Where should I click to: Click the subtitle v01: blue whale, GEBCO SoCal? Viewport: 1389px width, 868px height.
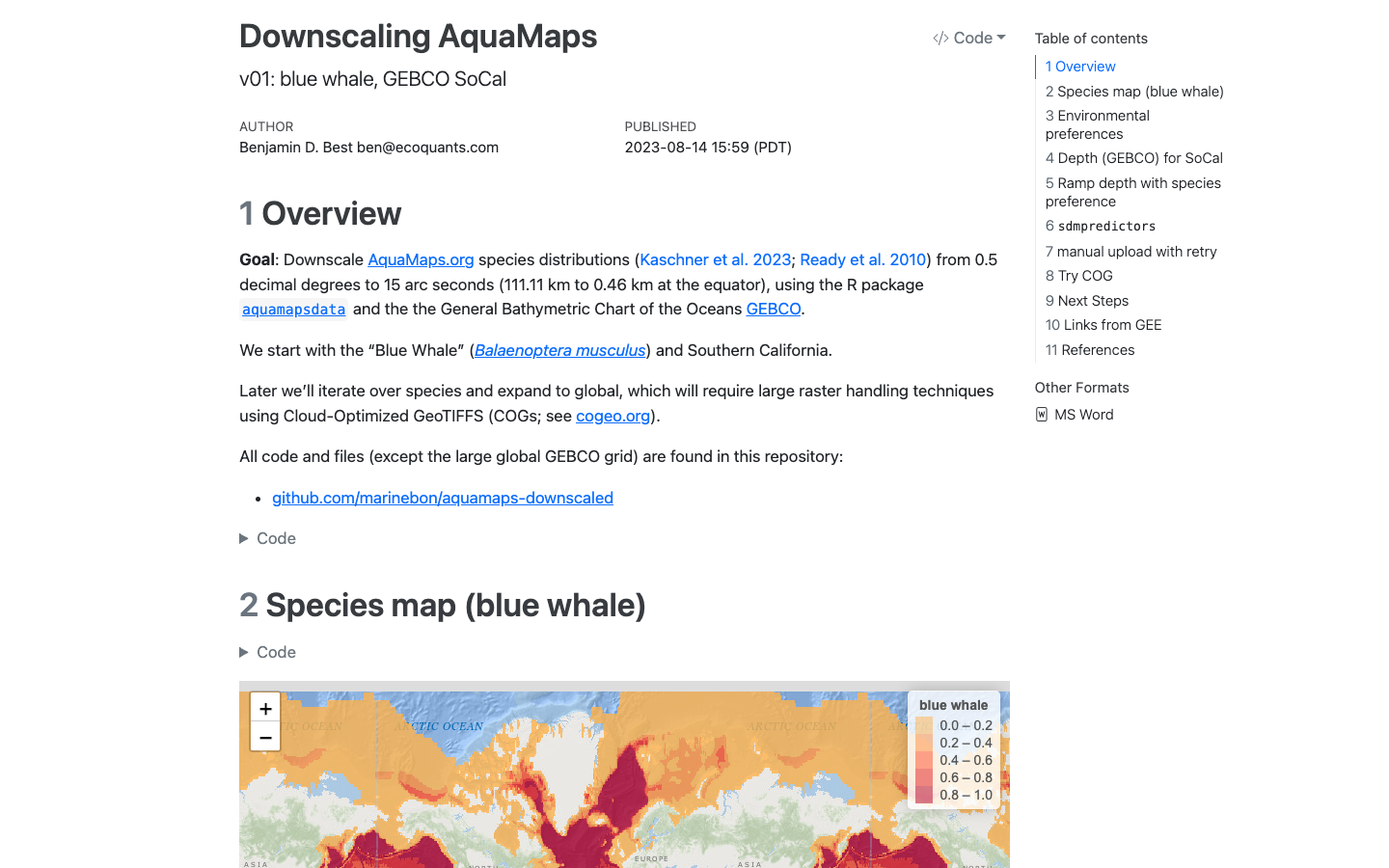tap(372, 79)
